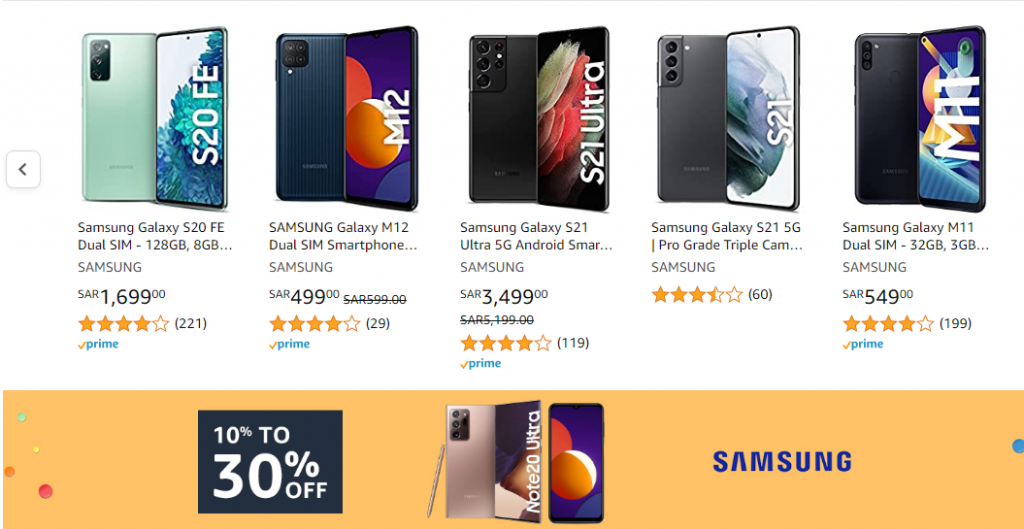View star rating for Galaxy S20 FE
Viewport: 1024px width, 529px height.
[x=123, y=323]
